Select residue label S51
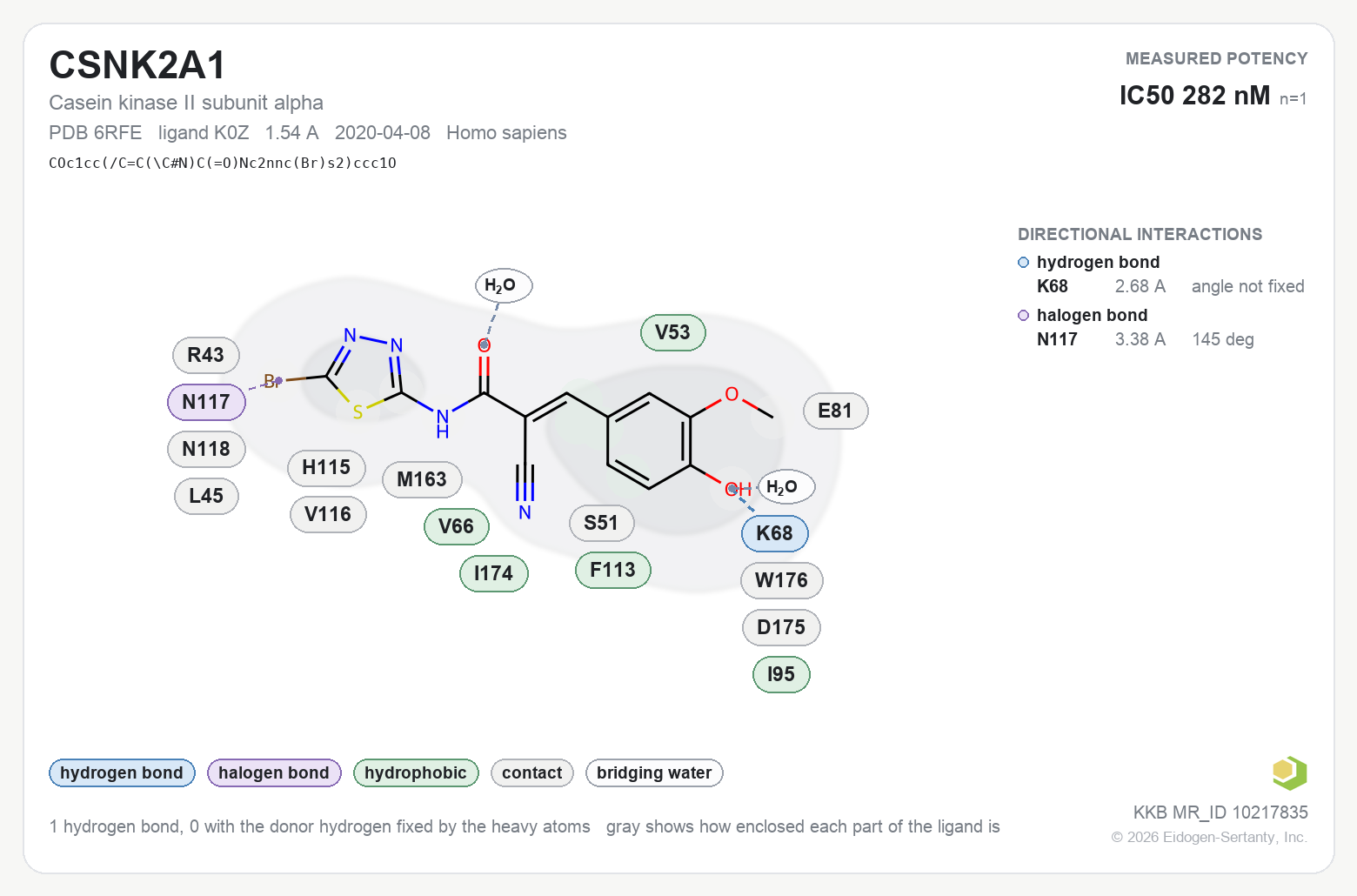 601,523
